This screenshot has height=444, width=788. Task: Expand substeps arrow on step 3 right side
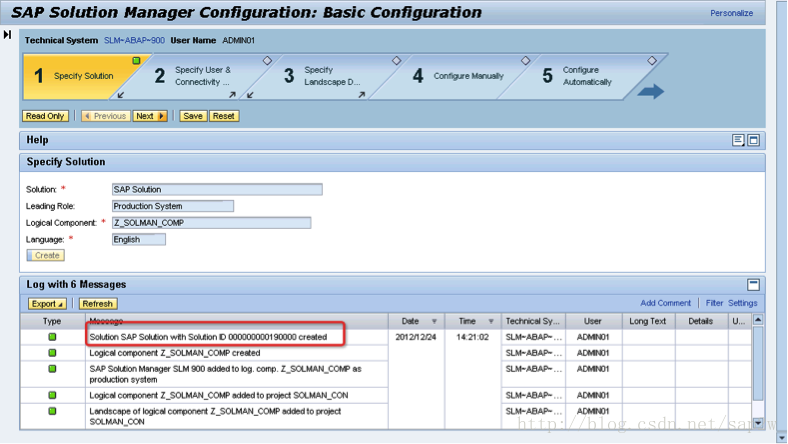click(361, 95)
